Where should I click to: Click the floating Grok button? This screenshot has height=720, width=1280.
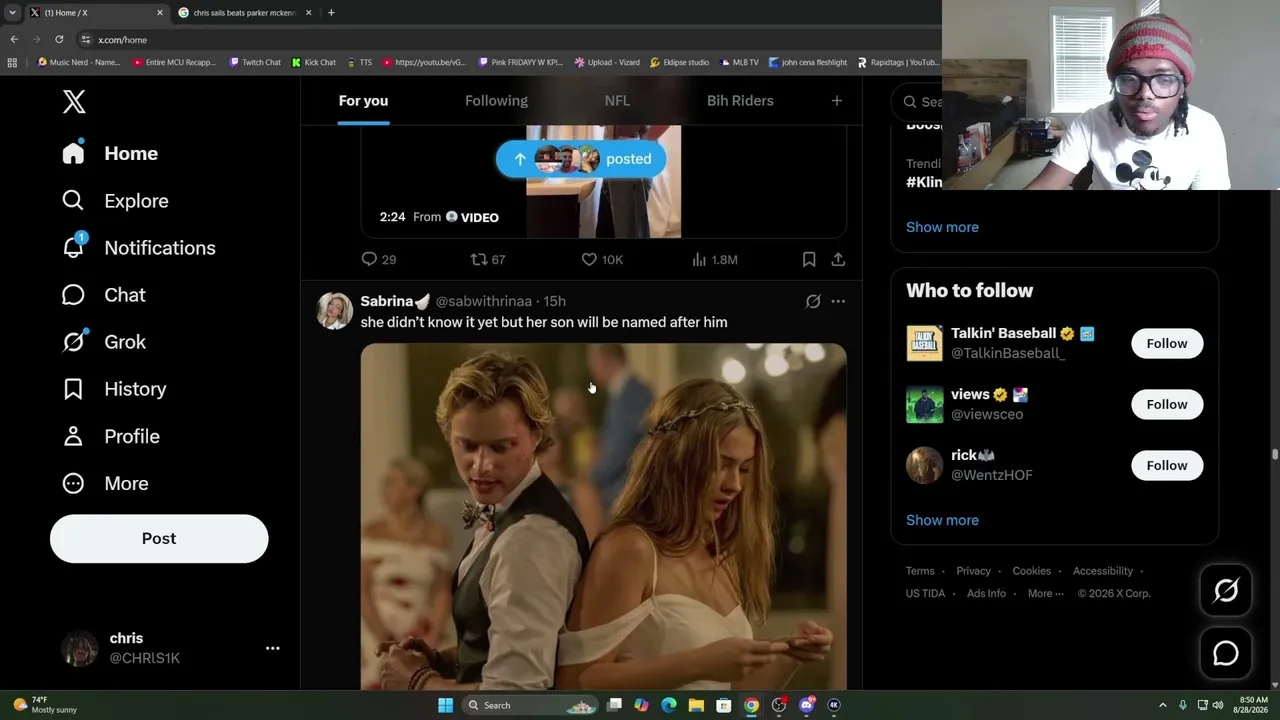point(1226,591)
